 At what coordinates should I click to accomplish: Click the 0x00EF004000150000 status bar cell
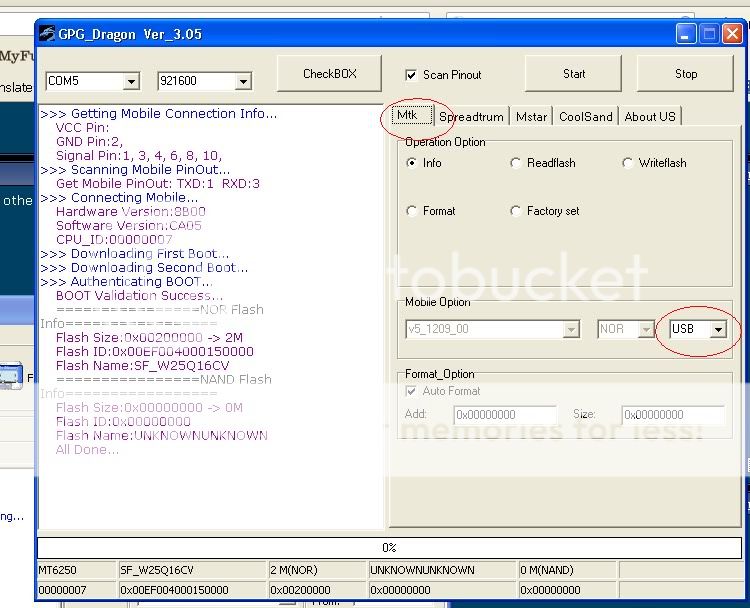pyautogui.click(x=192, y=590)
